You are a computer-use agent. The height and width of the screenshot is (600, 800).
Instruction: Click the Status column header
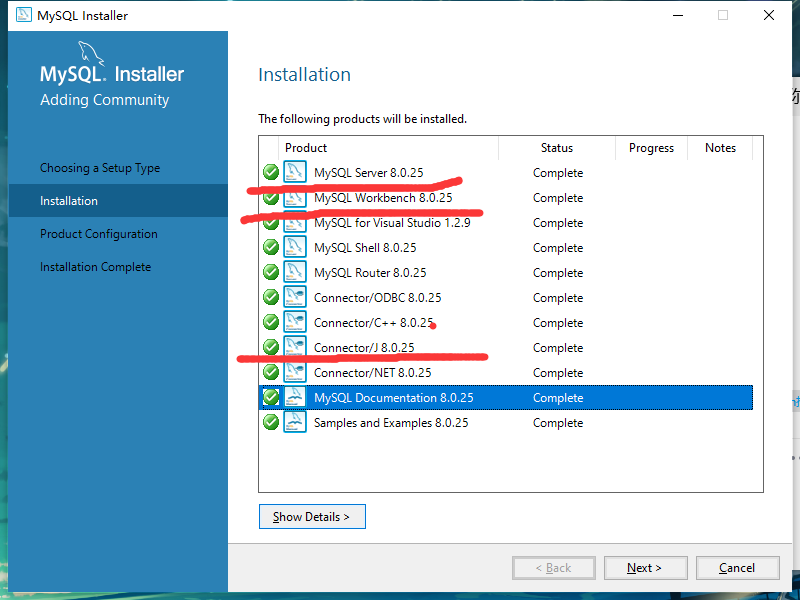coord(556,148)
